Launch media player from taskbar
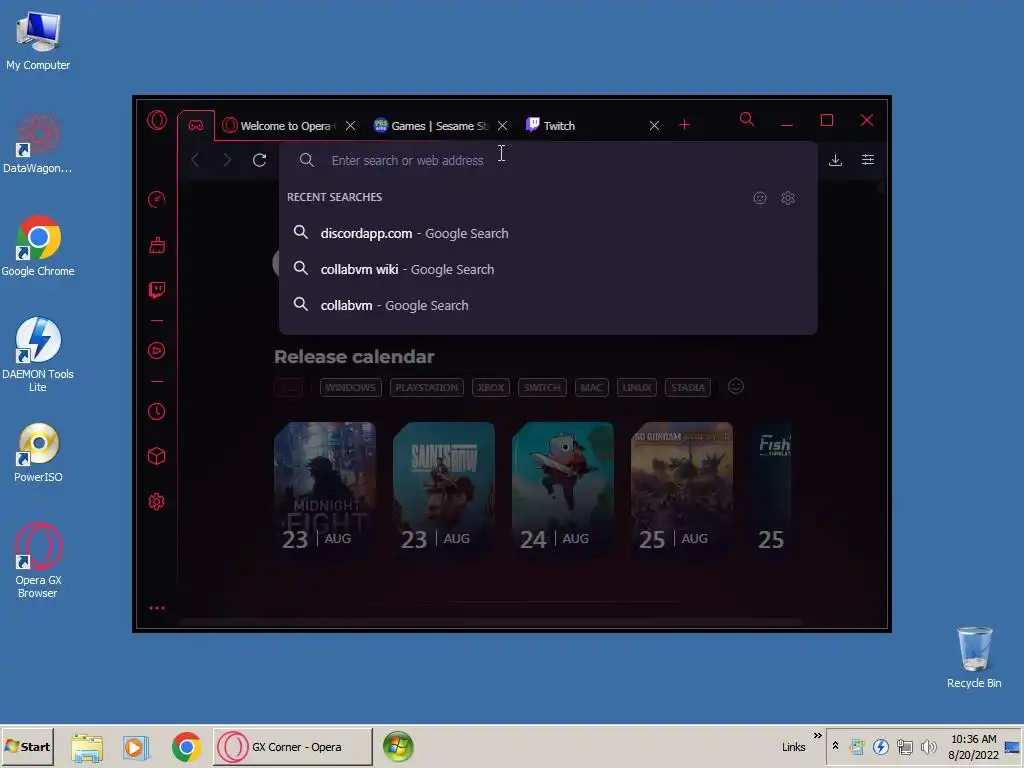 point(136,747)
